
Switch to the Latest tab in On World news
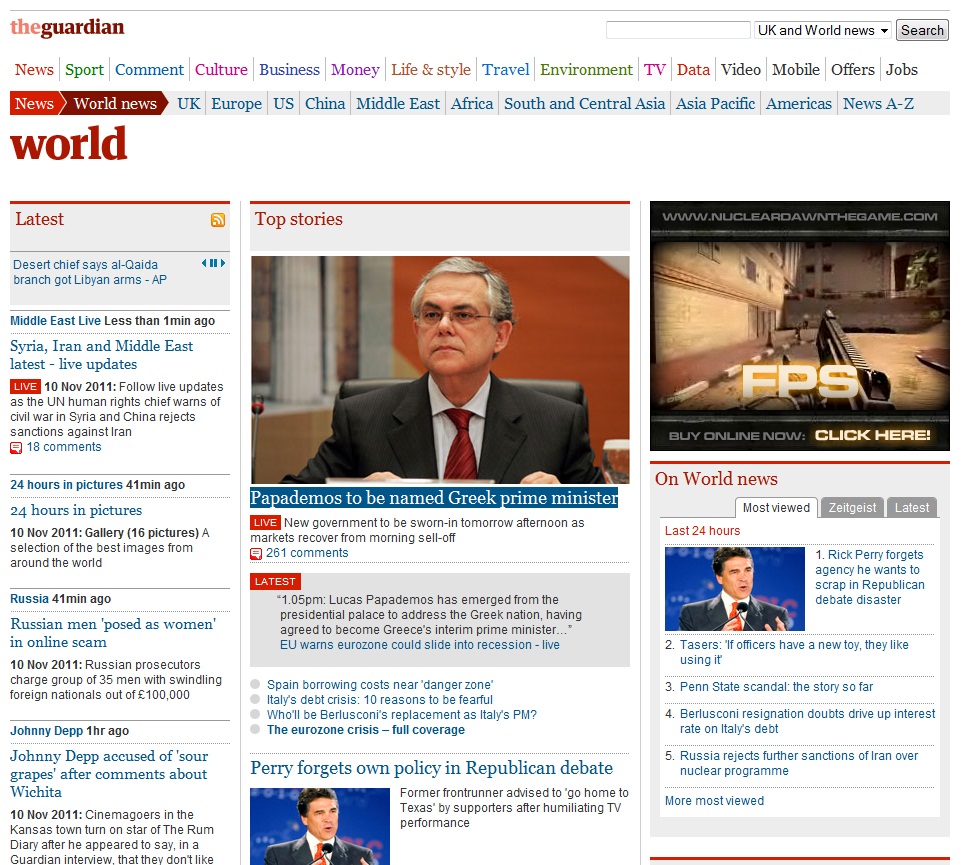(912, 508)
